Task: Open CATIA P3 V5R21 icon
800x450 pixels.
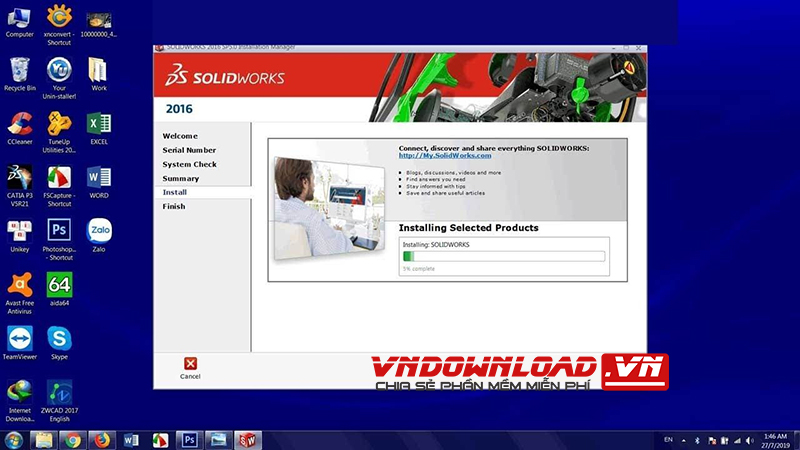Action: click(19, 185)
